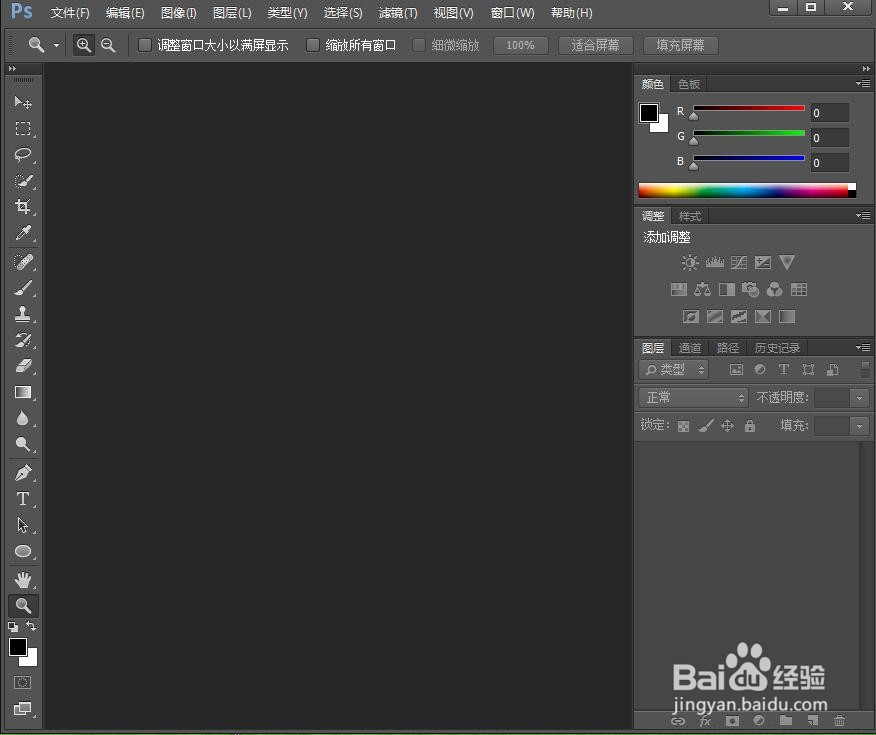The width and height of the screenshot is (876, 735).
Task: Open the Color panel options menu
Action: pyautogui.click(x=863, y=84)
